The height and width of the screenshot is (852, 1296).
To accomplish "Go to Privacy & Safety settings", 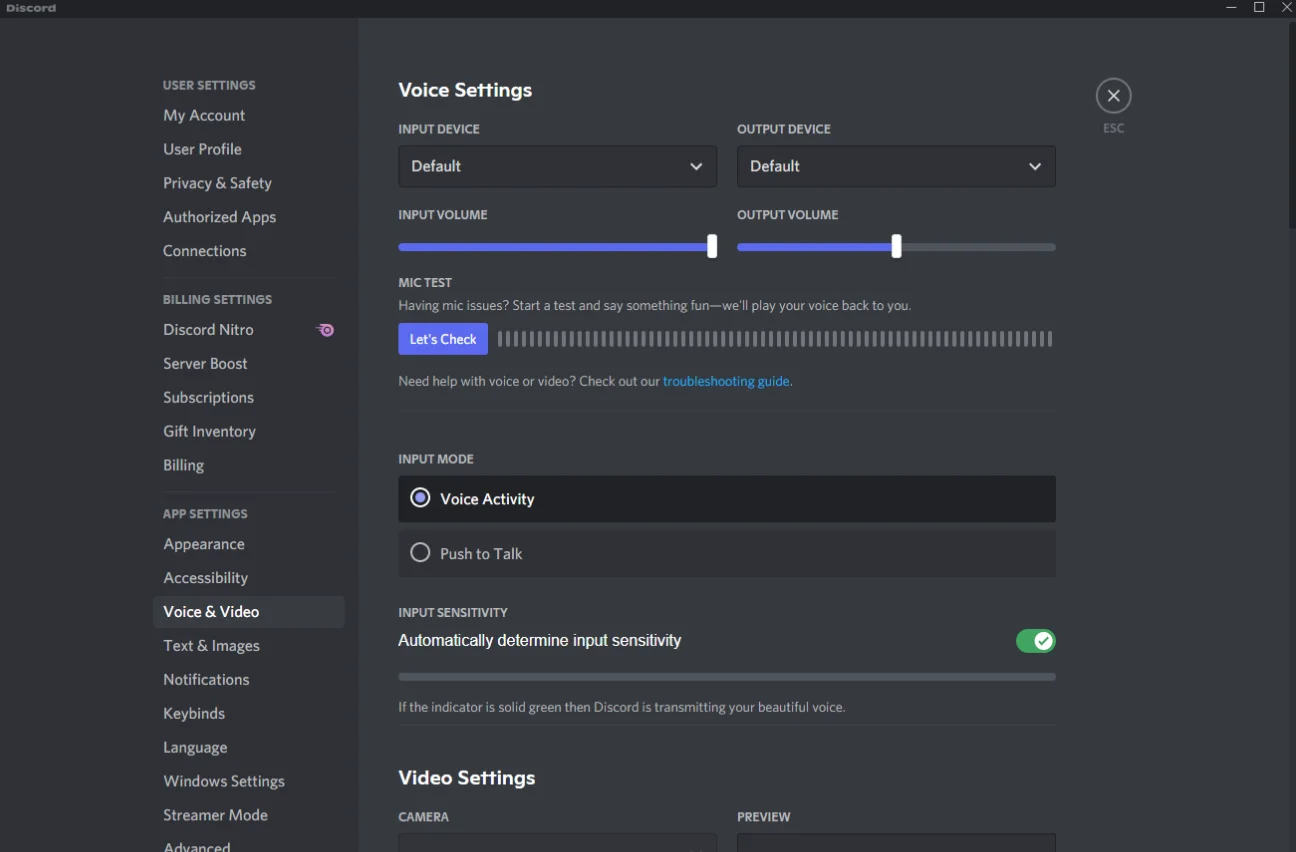I will pos(217,184).
